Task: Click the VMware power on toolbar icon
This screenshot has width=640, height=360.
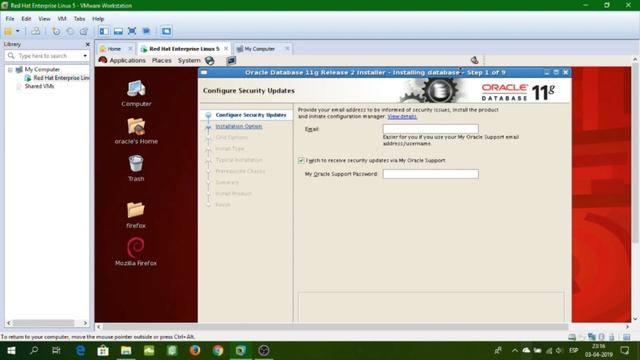Action: (8, 31)
